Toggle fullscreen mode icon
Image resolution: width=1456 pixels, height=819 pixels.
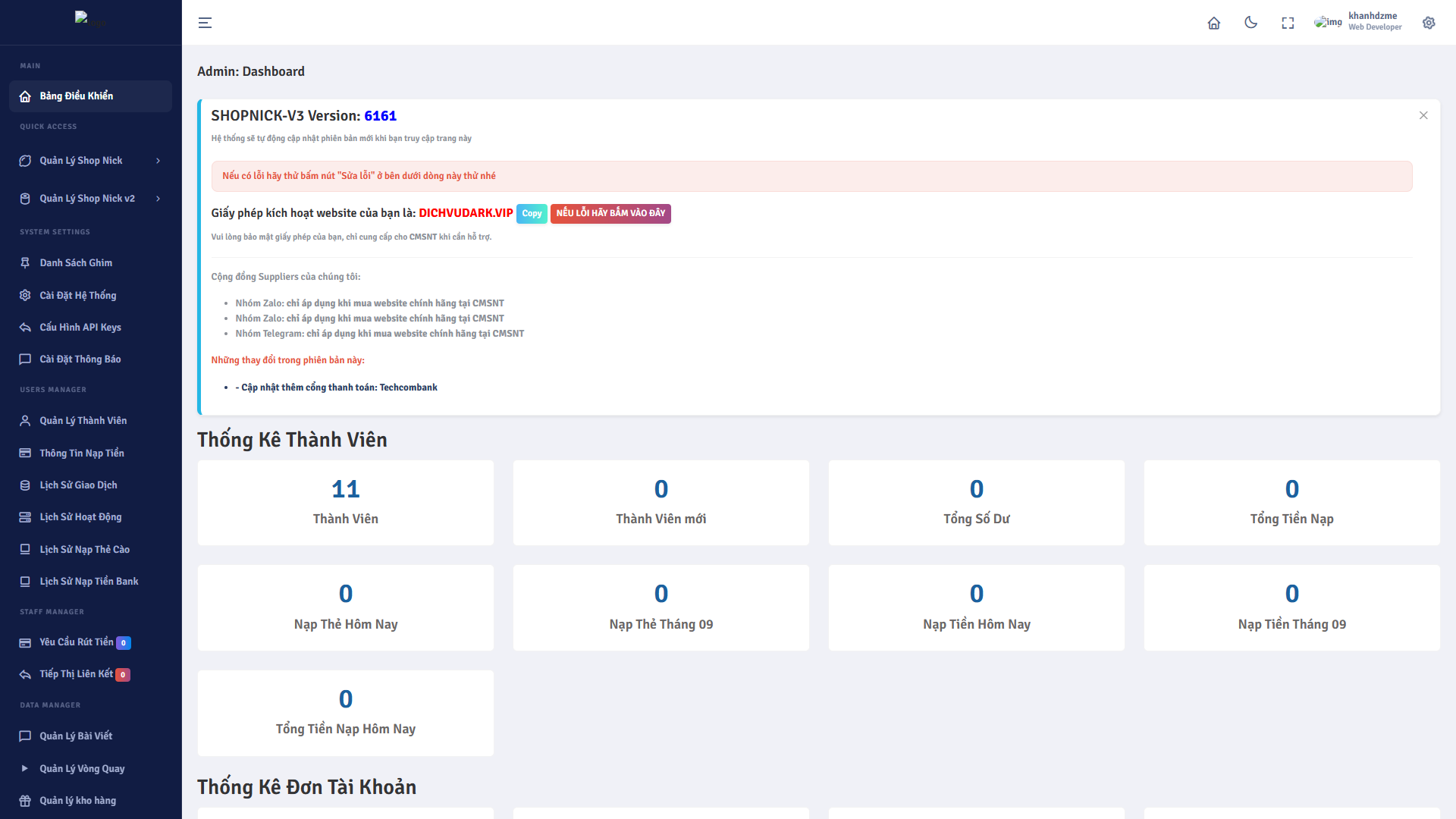(x=1288, y=23)
